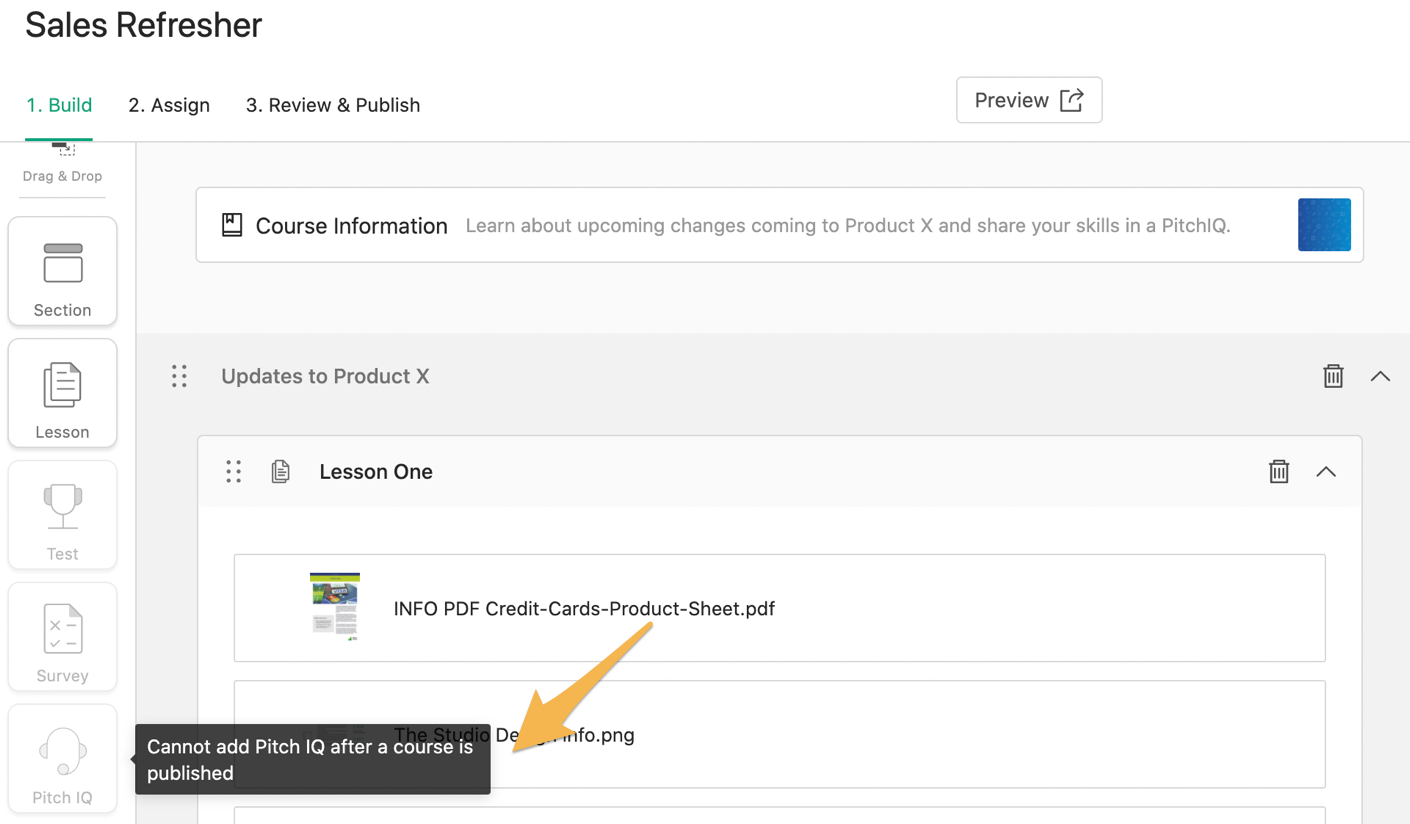Open the Course Information card
Image resolution: width=1410 pixels, height=824 pixels.
780,225
